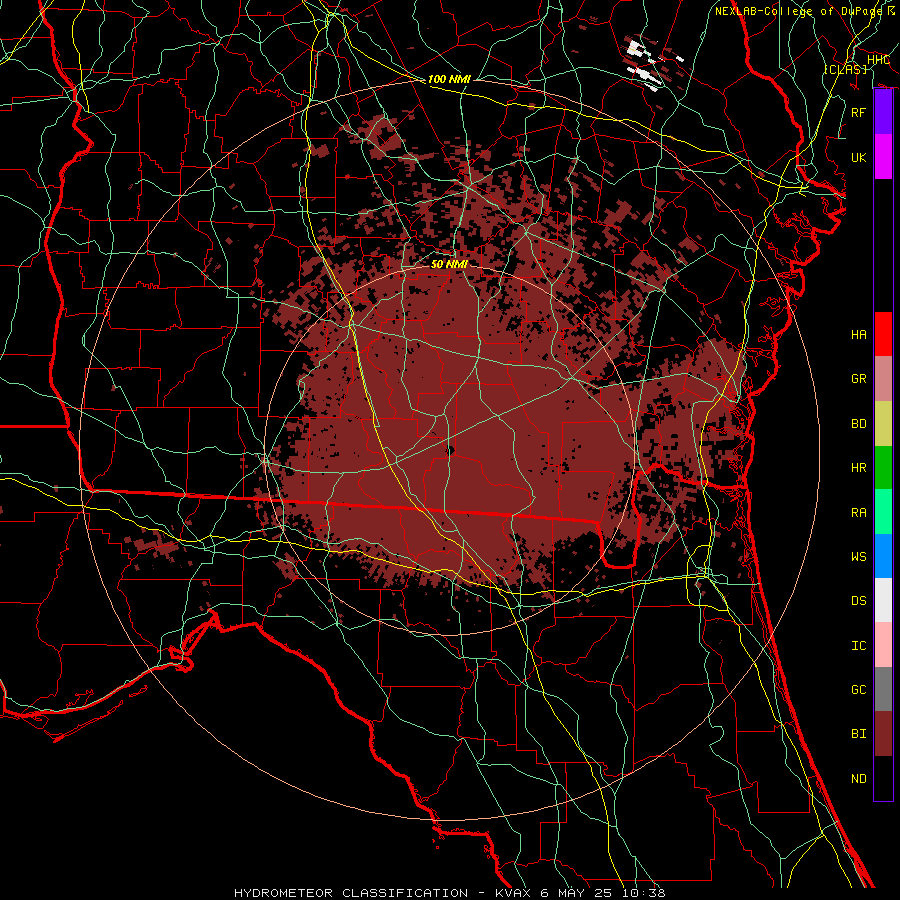This screenshot has height=900, width=900.
Task: Click the 100 NMI range ring label
Action: coord(449,79)
